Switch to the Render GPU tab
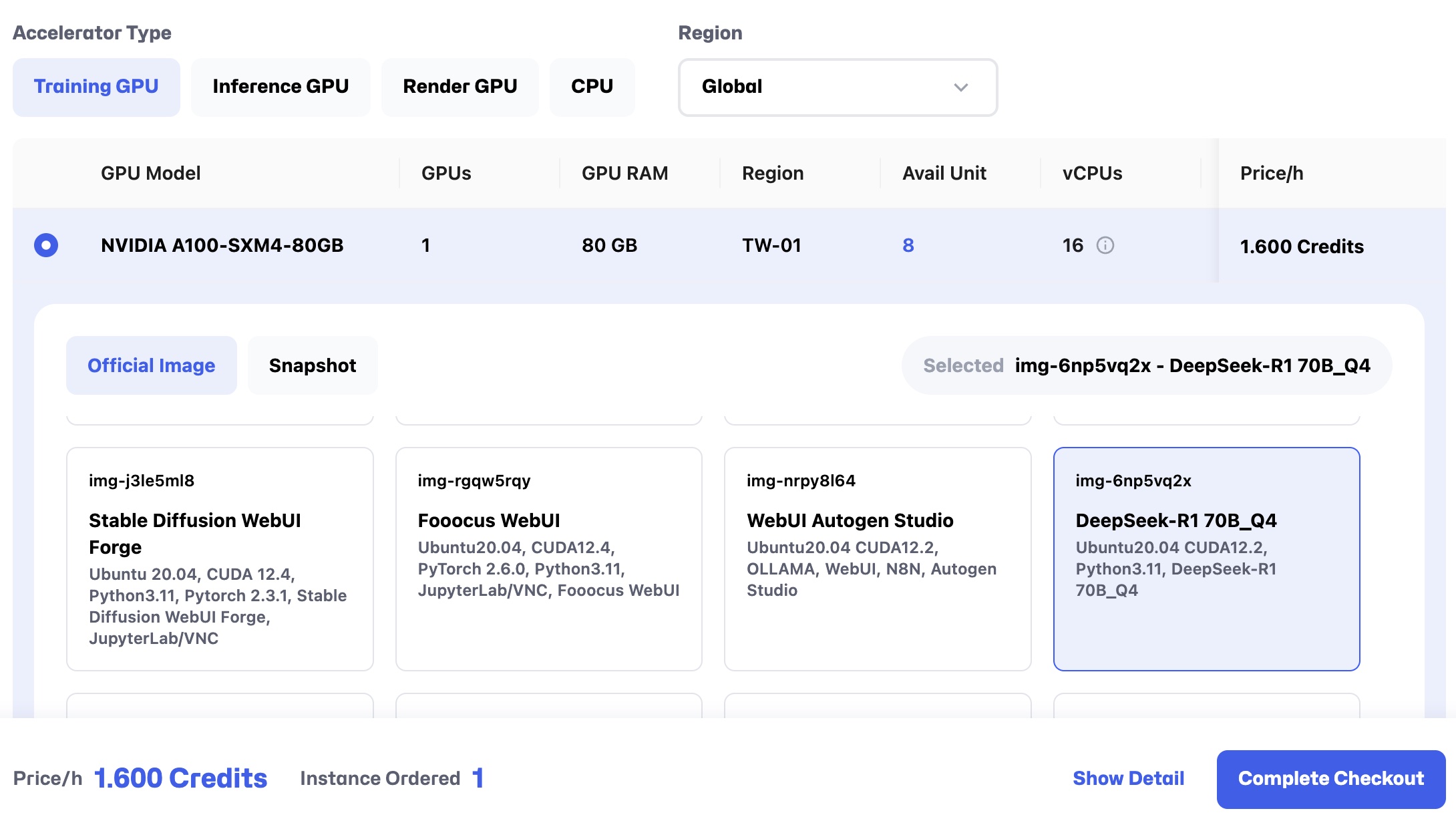Viewport: 1456px width, 823px height. coord(460,87)
